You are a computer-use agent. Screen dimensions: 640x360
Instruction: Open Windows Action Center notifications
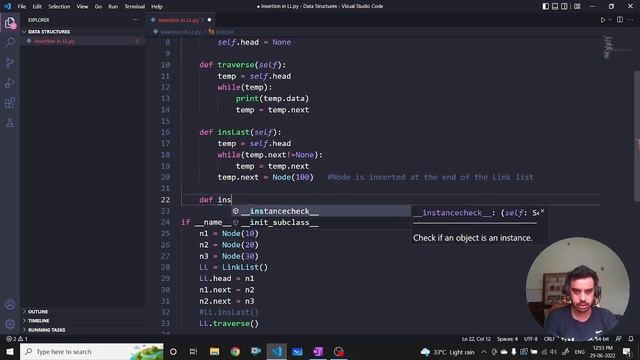click(x=627, y=351)
